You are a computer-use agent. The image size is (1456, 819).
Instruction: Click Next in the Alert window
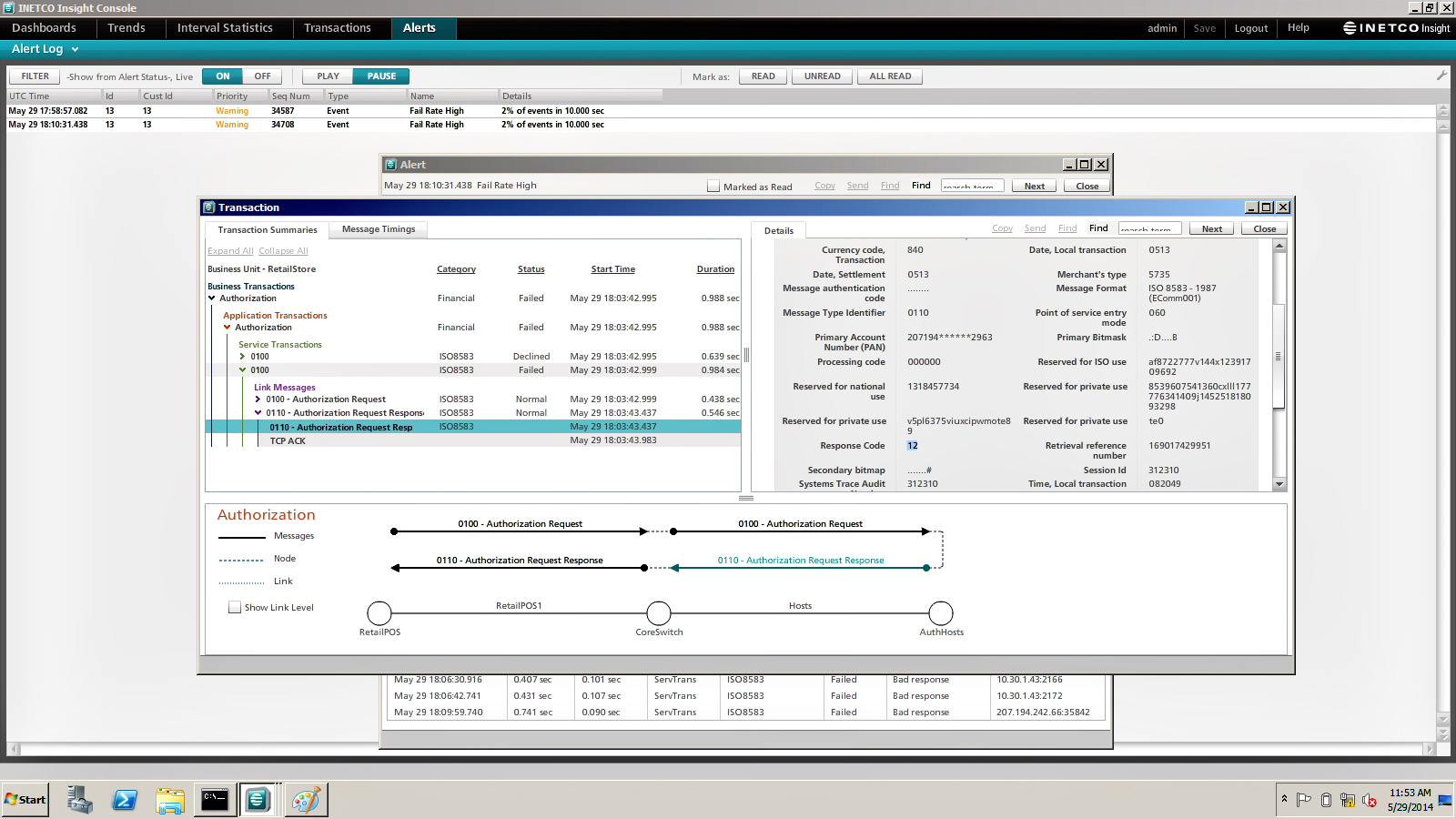1035,186
